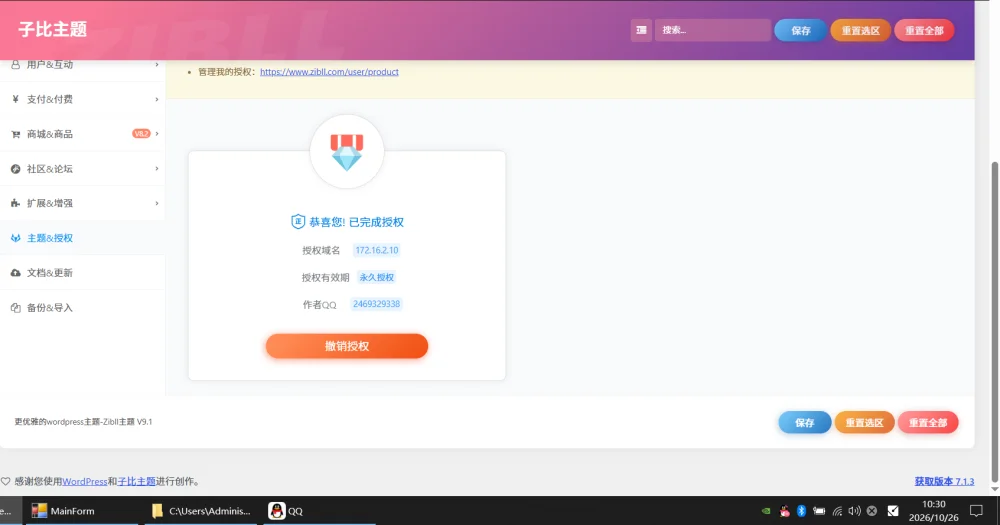Image resolution: width=1000 pixels, height=525 pixels.
Task: Click the QQ penguin icon in system tray
Action: (784, 511)
